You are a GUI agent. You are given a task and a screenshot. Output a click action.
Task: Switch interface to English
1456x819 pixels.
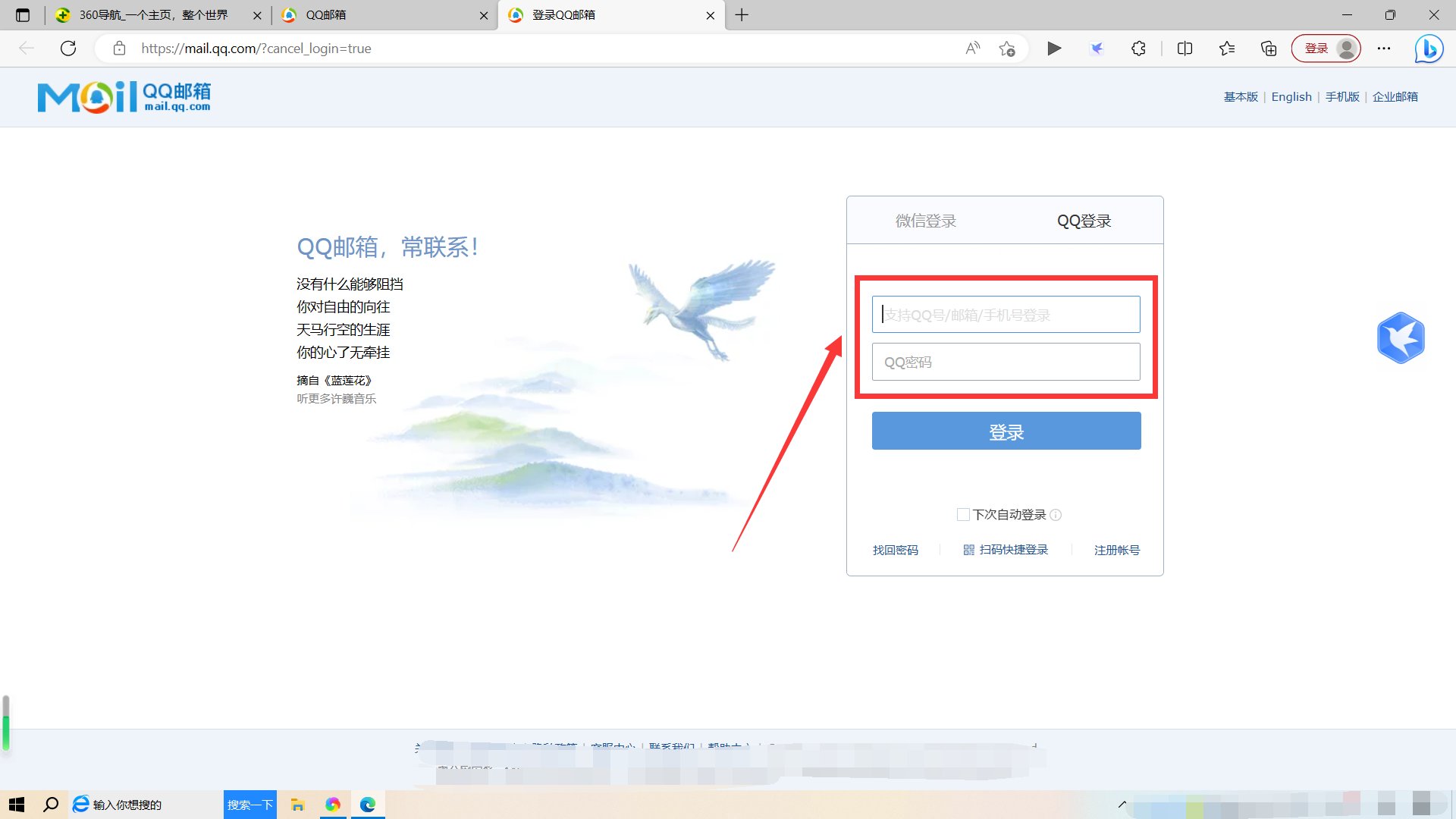click(x=1291, y=96)
